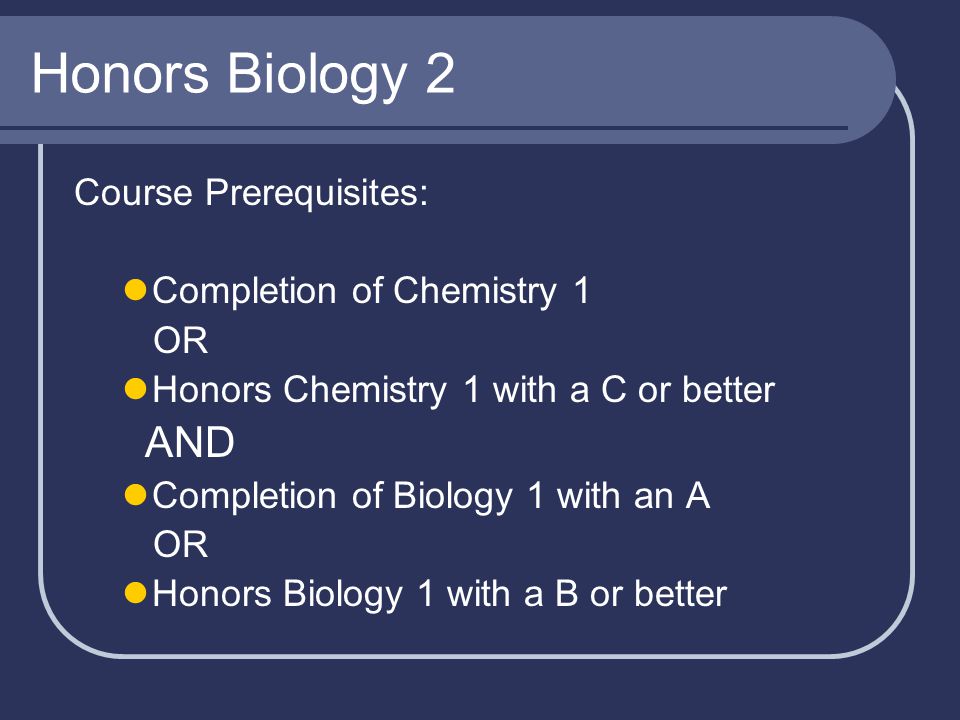Select the second OR under Biology 1

pos(181,544)
